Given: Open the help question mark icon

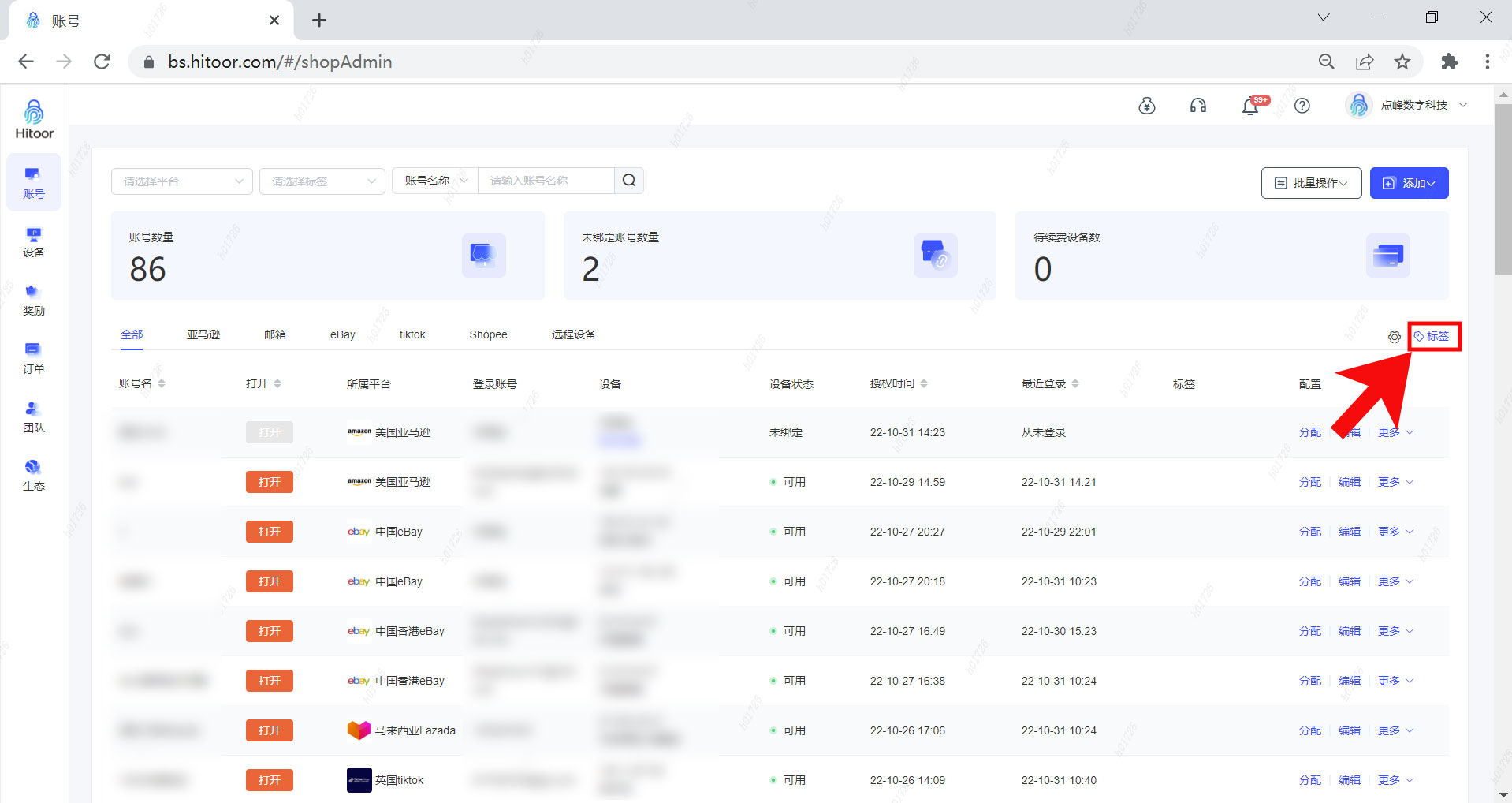Looking at the screenshot, I should [1302, 106].
